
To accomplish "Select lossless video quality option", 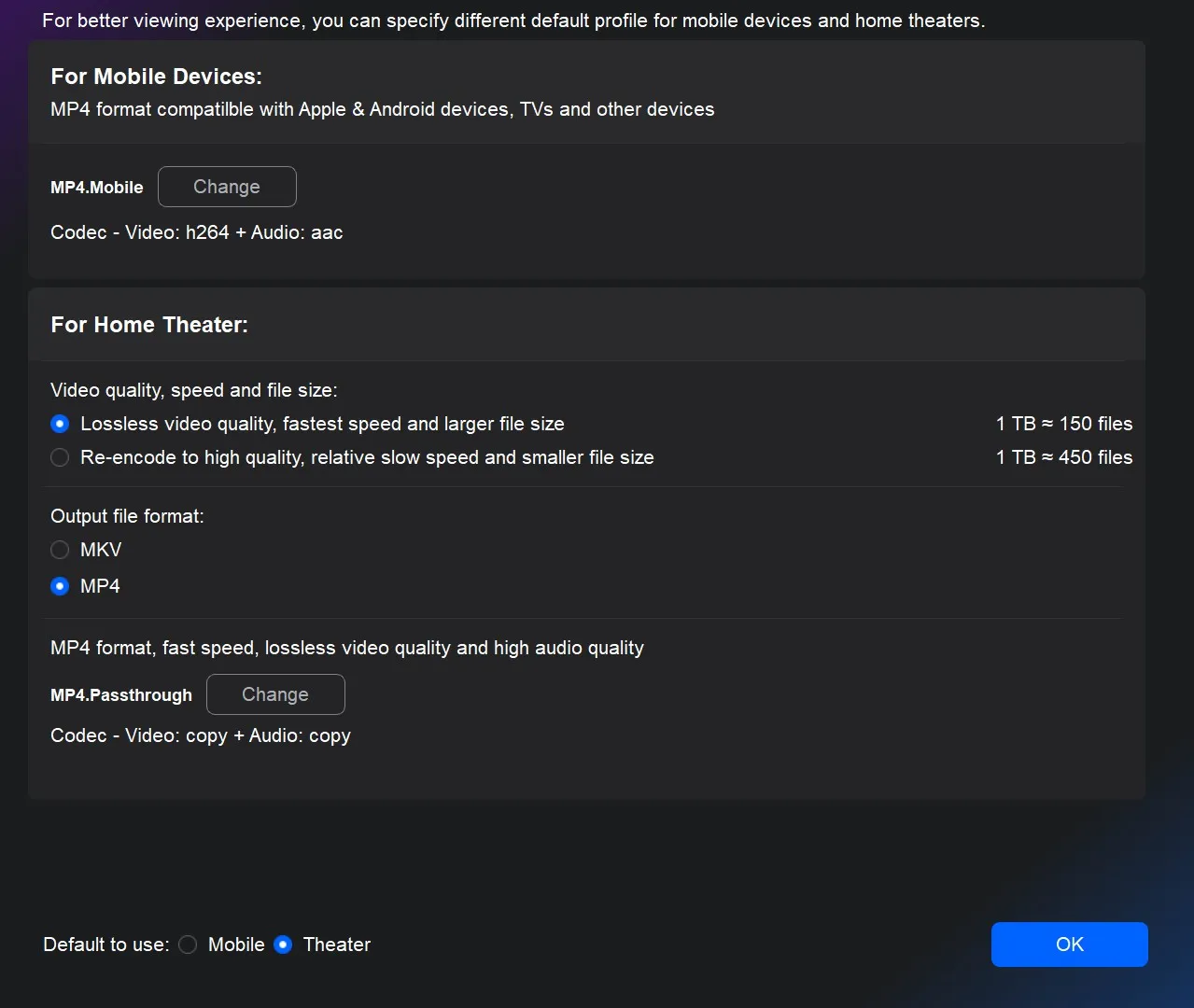I will [x=59, y=423].
